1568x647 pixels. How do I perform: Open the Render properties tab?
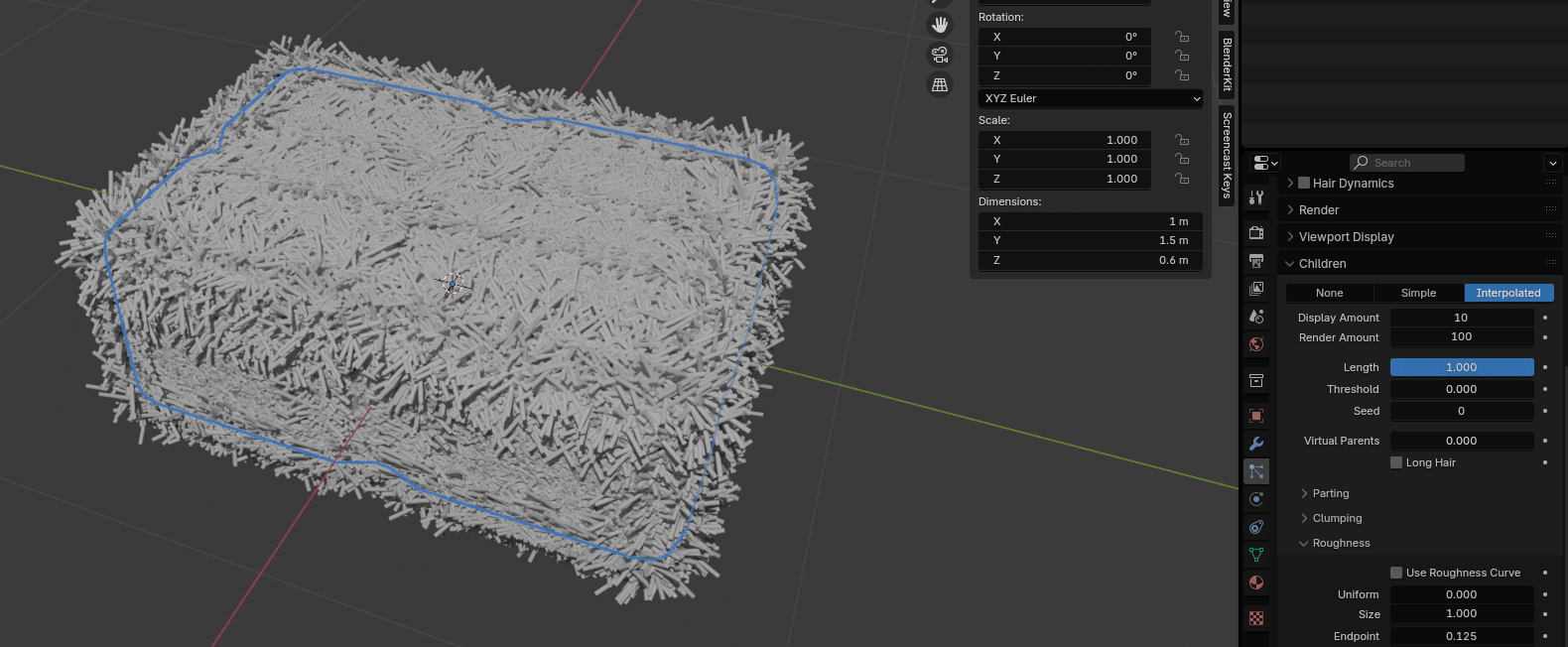(1256, 233)
